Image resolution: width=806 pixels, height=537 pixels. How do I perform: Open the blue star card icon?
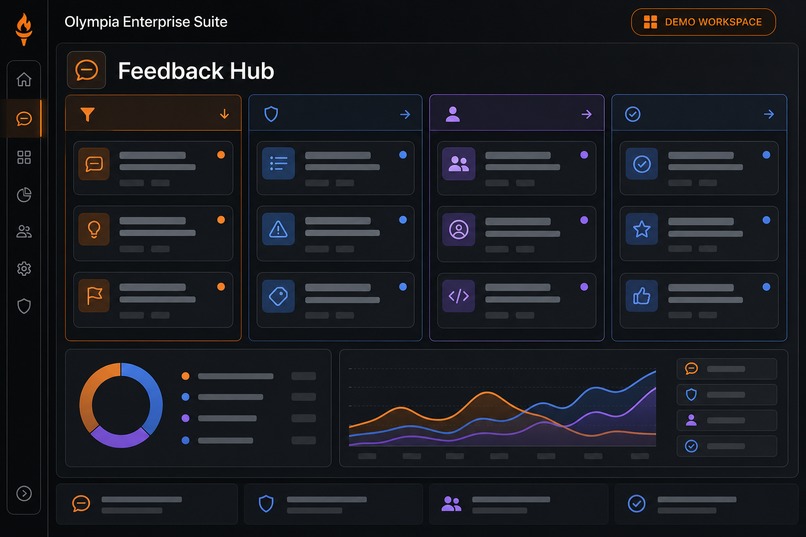pyautogui.click(x=642, y=229)
